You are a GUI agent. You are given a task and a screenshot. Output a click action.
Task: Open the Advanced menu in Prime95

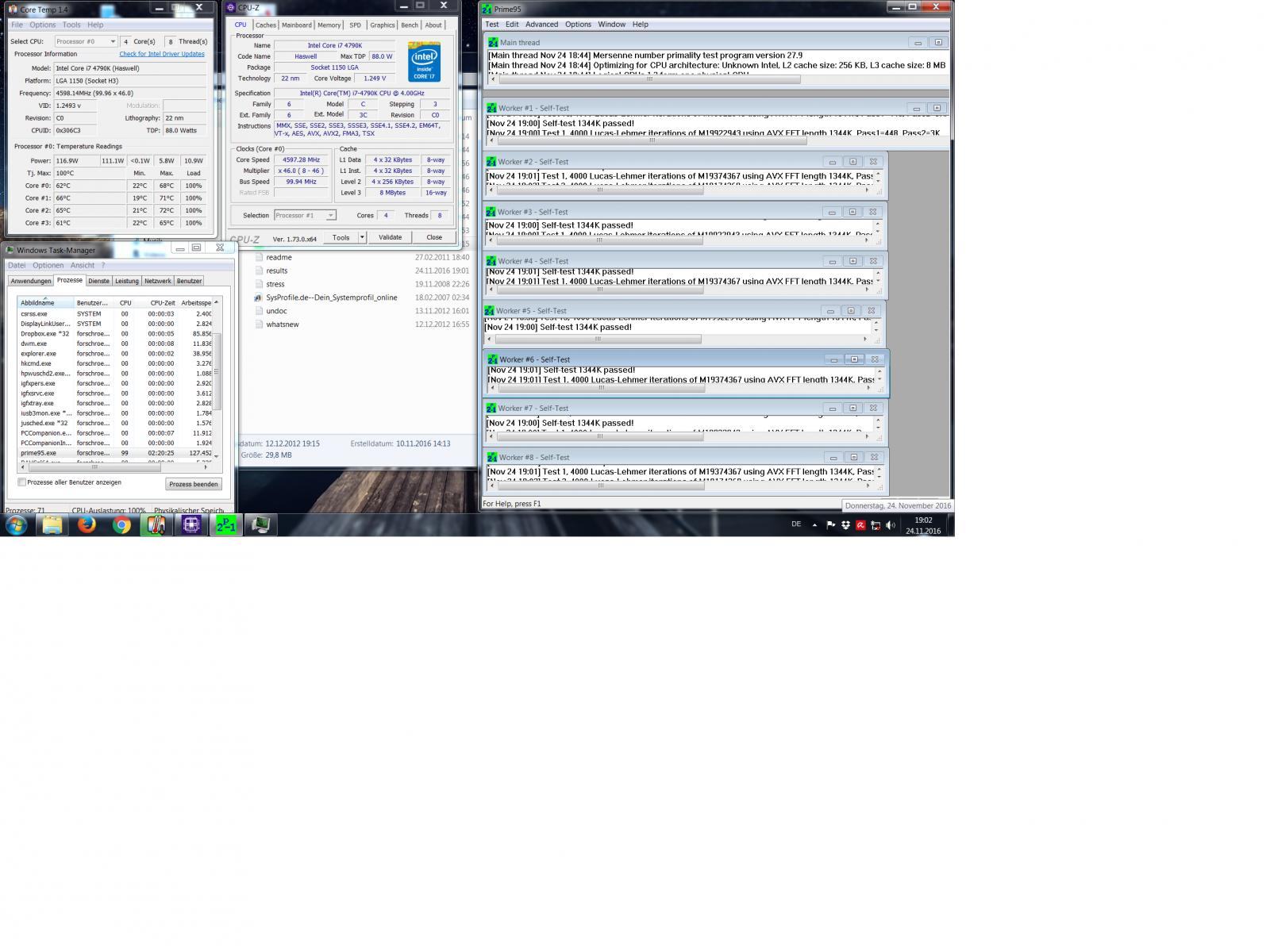(x=541, y=25)
